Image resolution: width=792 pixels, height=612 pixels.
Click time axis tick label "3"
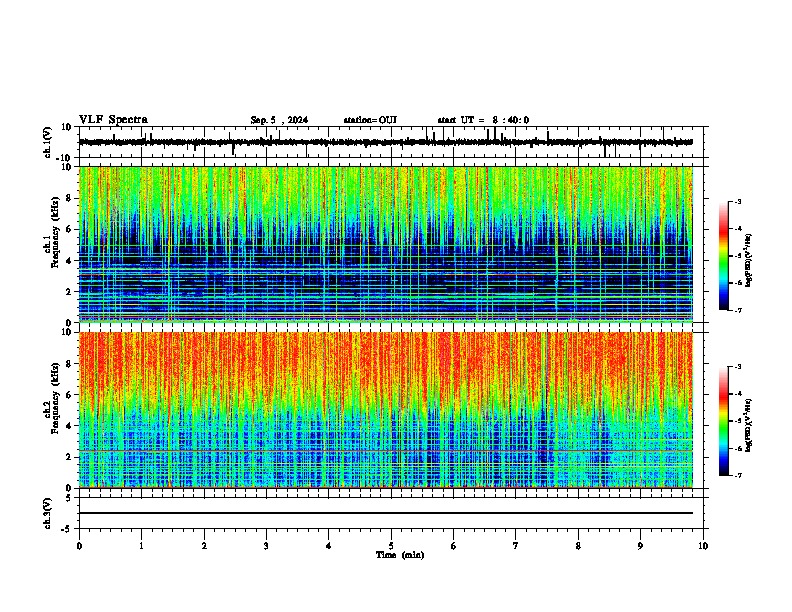tap(266, 546)
